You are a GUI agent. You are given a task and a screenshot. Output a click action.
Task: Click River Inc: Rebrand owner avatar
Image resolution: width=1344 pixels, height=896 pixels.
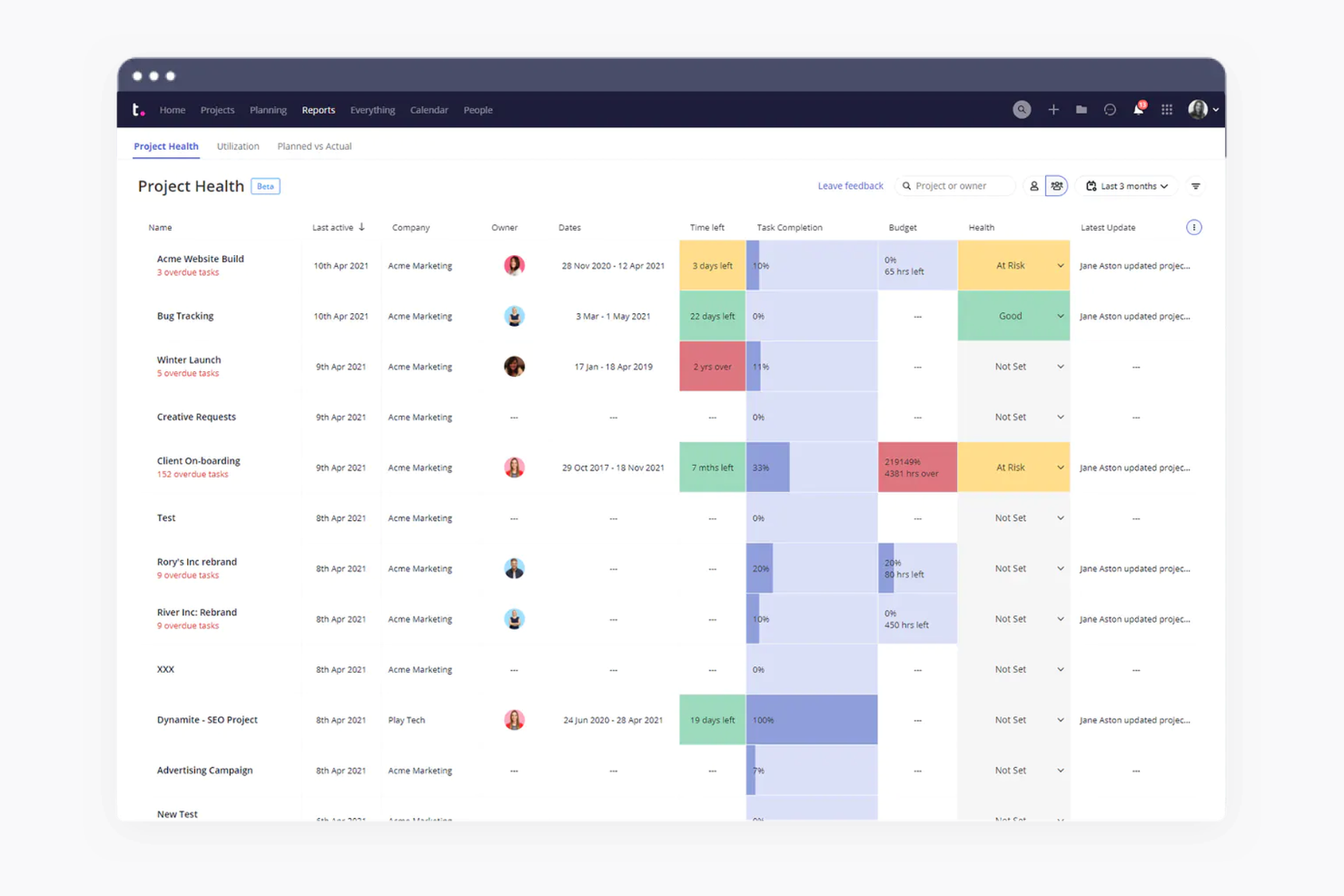(514, 619)
